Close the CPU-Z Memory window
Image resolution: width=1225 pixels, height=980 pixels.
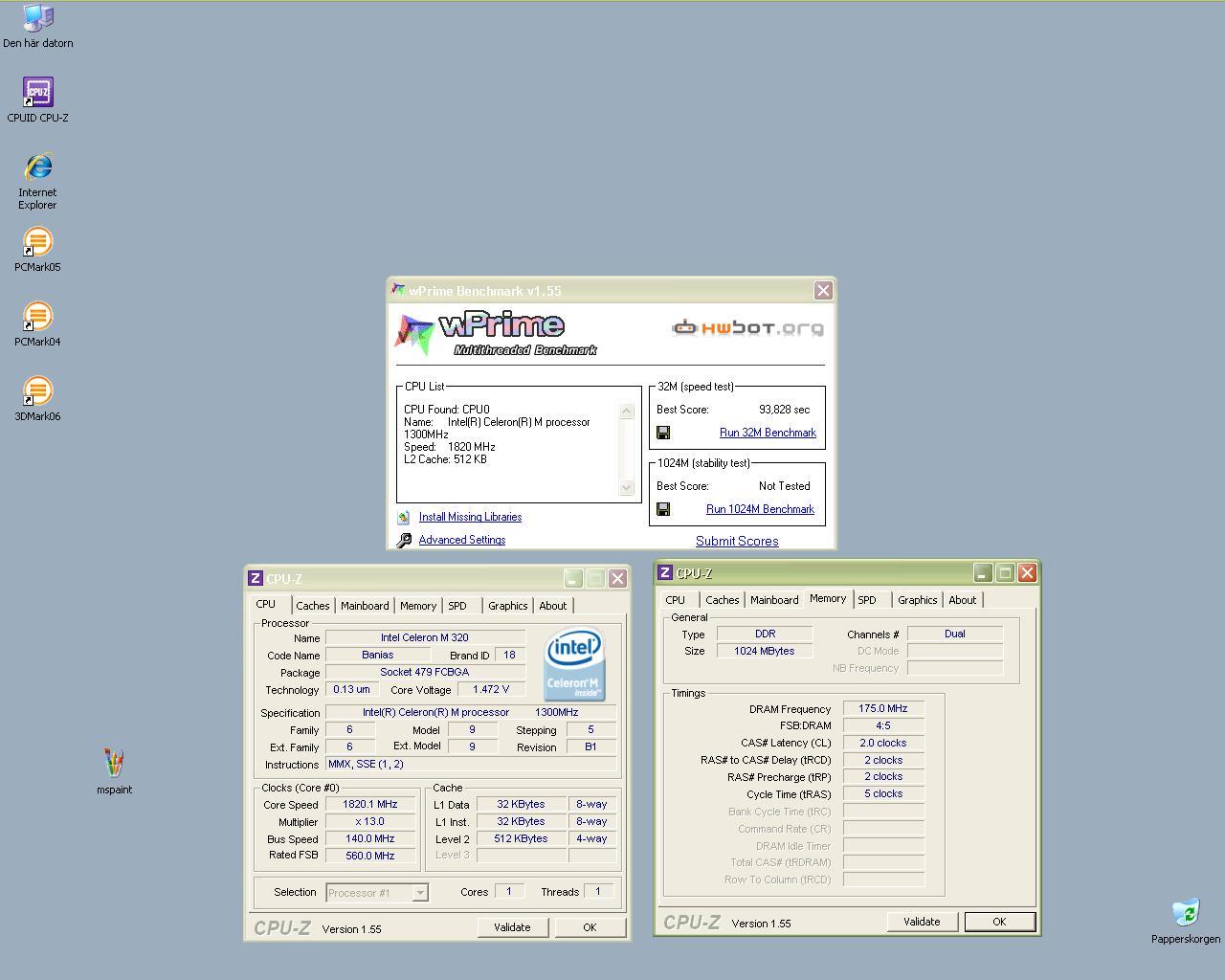(x=1027, y=572)
